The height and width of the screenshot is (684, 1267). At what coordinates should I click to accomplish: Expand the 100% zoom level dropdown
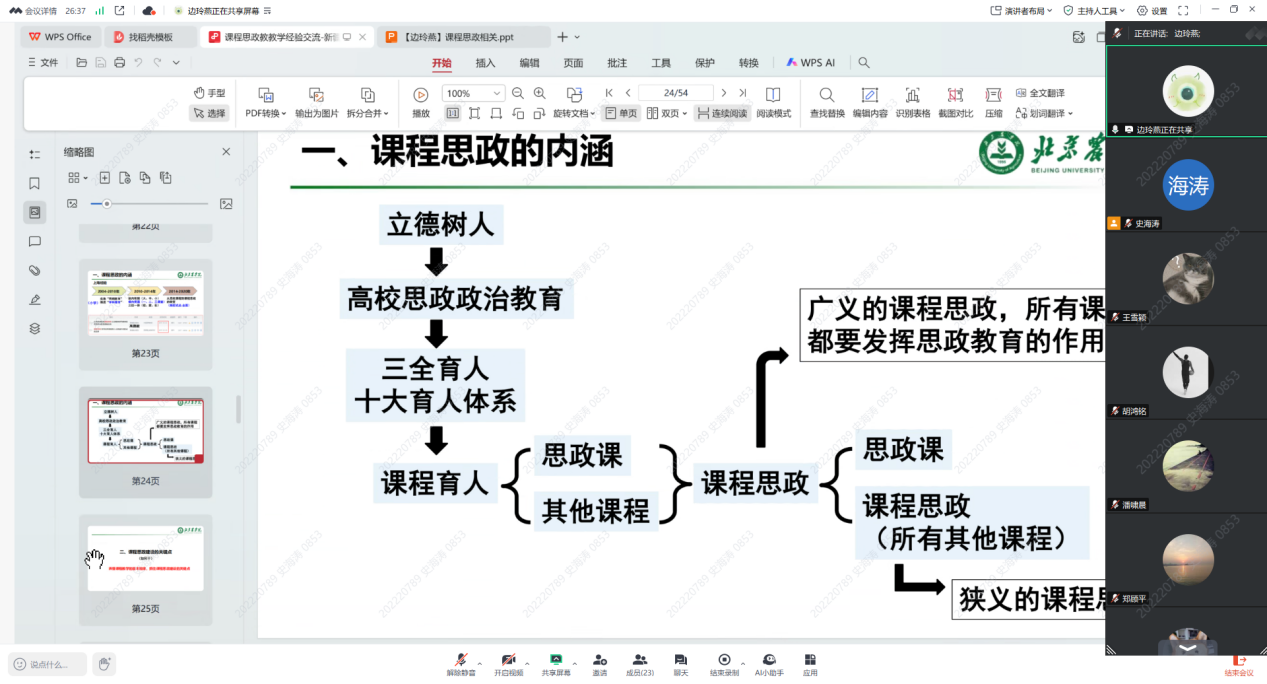498,93
